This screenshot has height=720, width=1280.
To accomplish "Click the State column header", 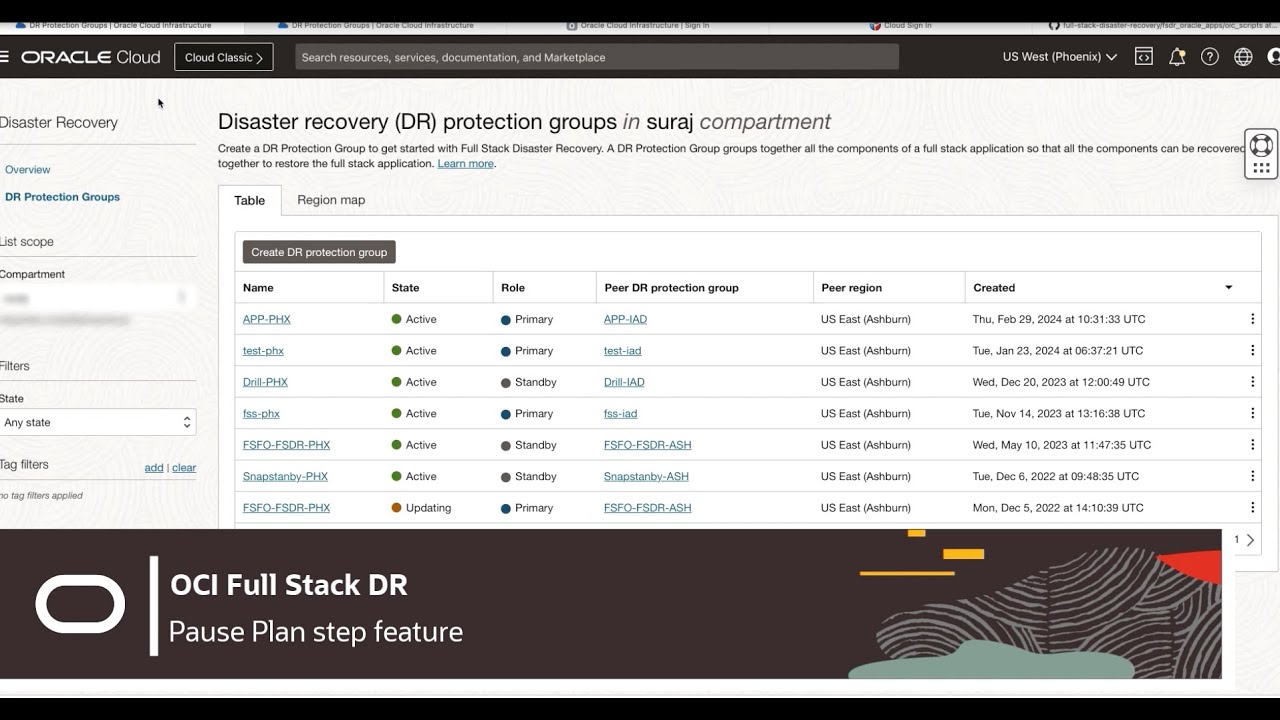I will coord(405,288).
